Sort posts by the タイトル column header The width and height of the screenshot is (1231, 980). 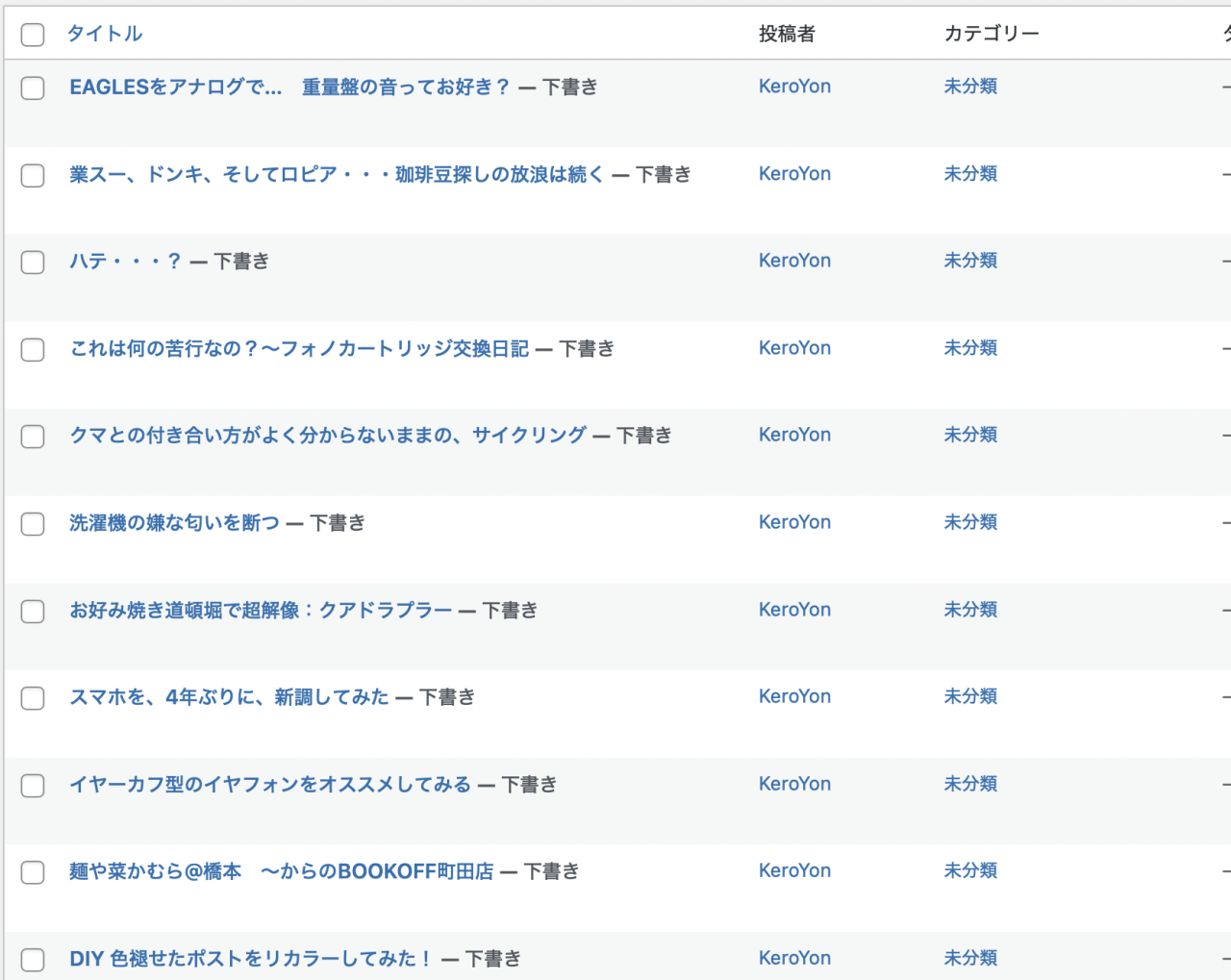(105, 34)
